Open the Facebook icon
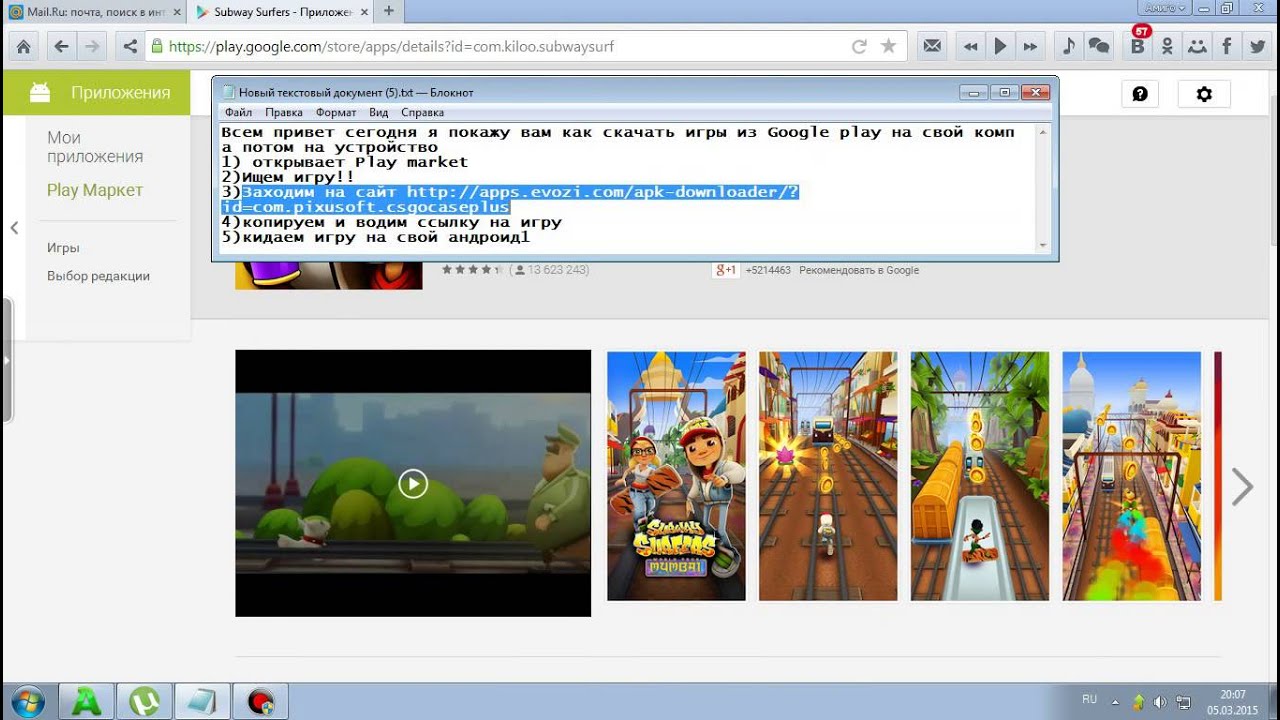 pos(1227,46)
